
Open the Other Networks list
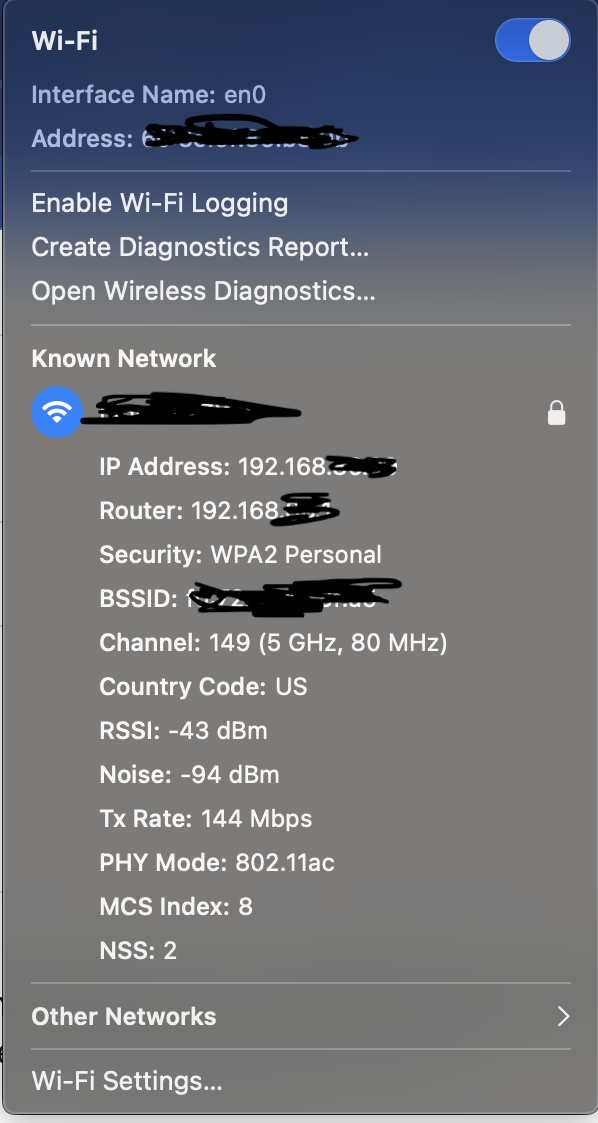pyautogui.click(x=123, y=1015)
